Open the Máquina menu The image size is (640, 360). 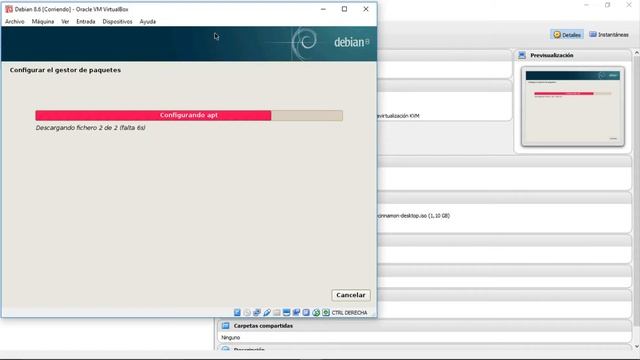point(43,22)
